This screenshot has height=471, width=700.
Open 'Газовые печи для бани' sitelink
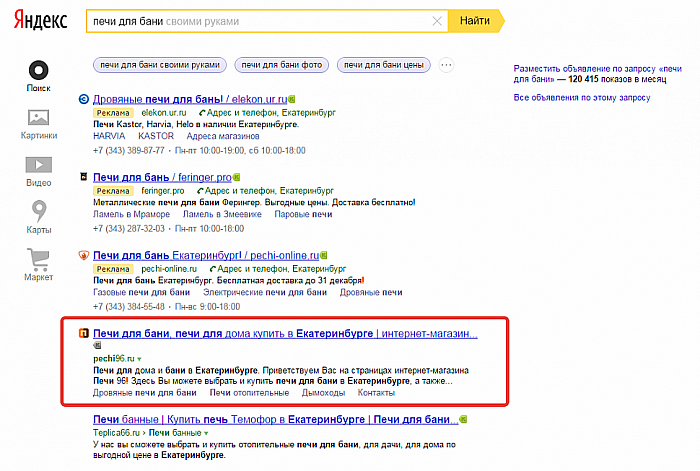tap(142, 292)
